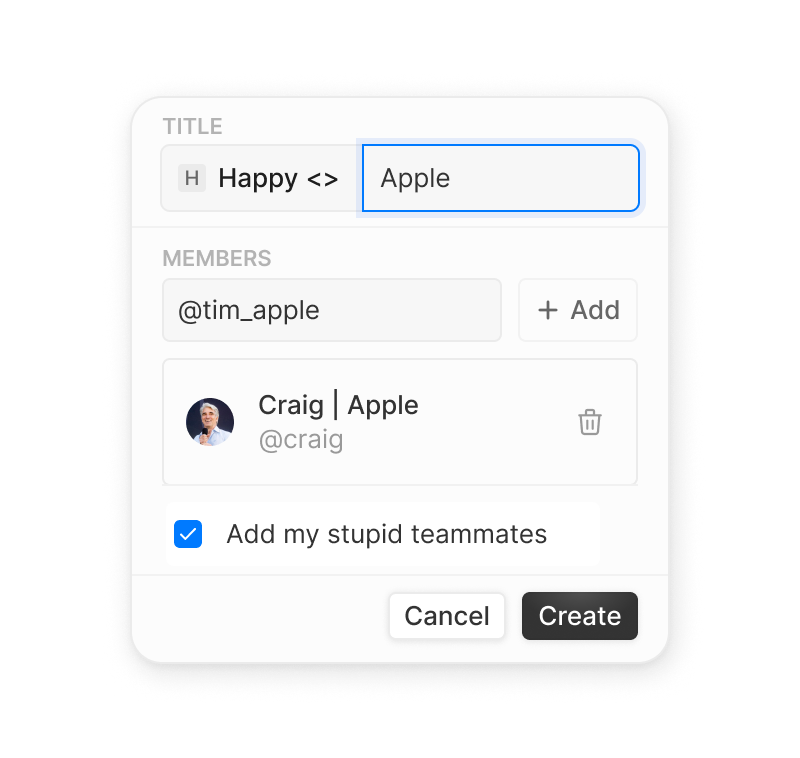Viewport: 800px width, 758px height.
Task: Click the TITLE section label
Action: [x=192, y=127]
